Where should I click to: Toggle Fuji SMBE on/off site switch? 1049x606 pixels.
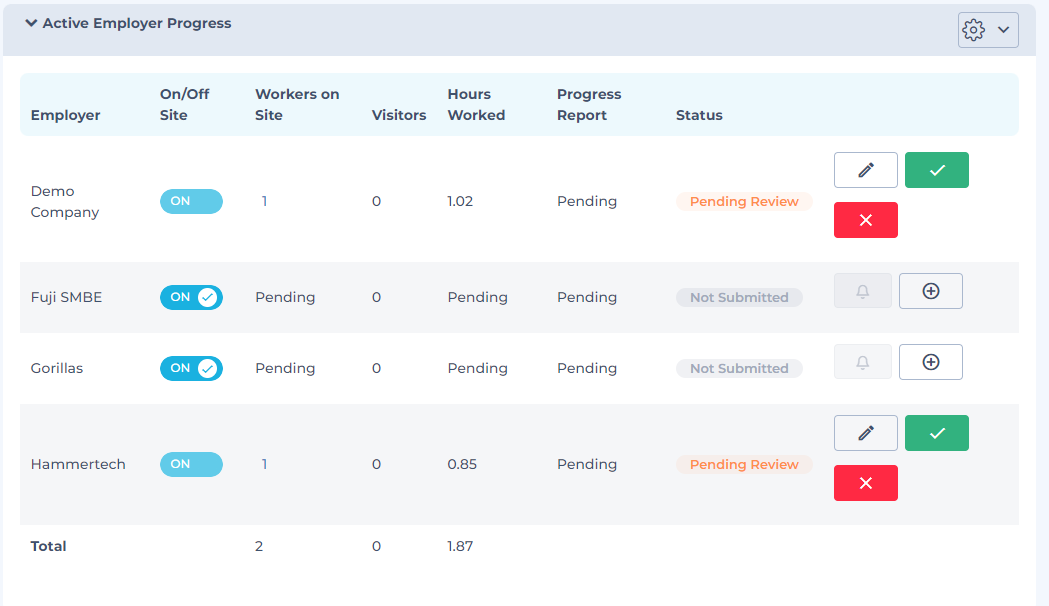tap(191, 297)
